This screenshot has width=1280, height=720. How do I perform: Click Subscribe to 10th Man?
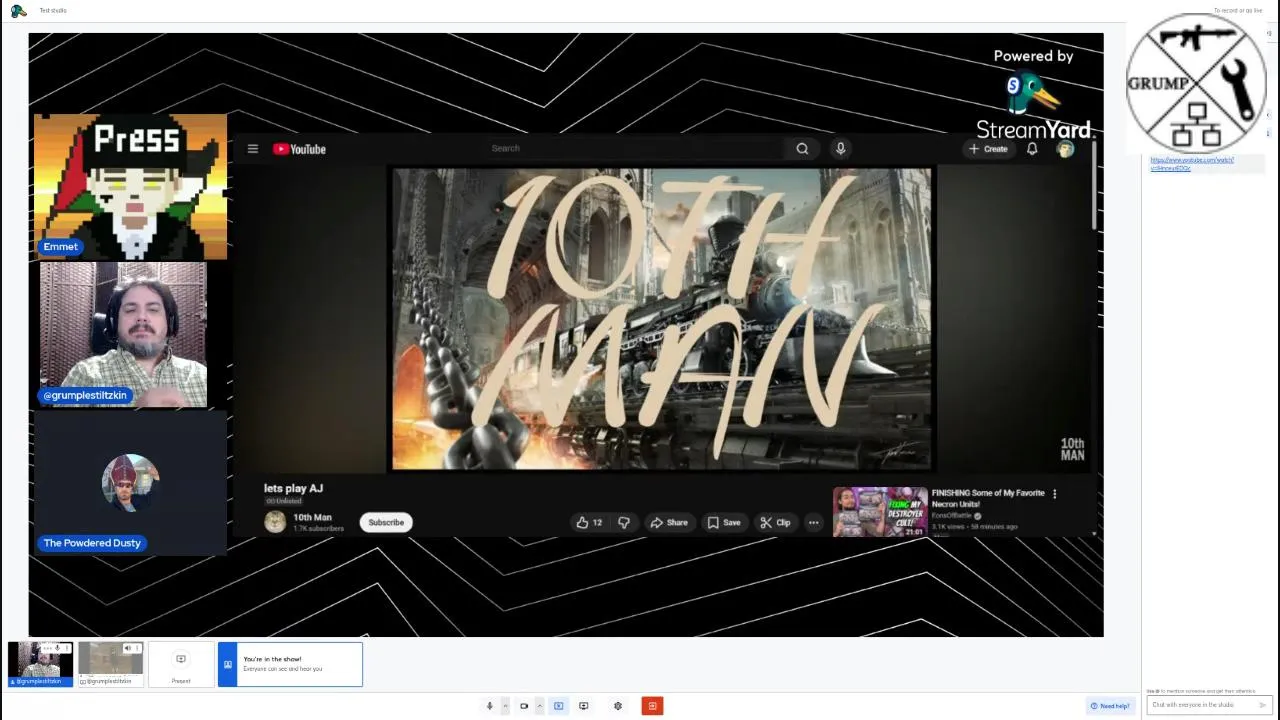coord(385,522)
